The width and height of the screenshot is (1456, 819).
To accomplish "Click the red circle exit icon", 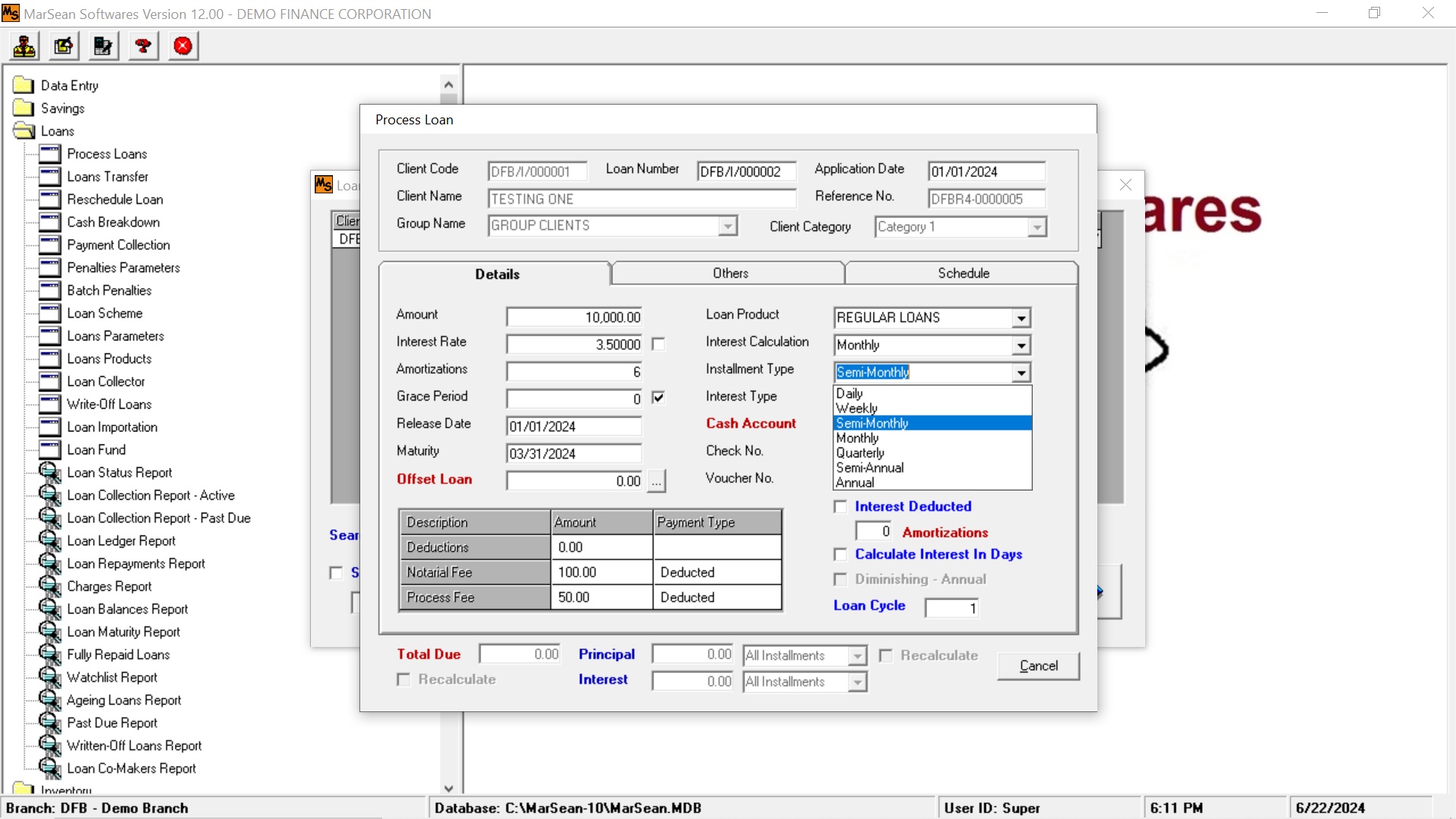I will click(183, 46).
